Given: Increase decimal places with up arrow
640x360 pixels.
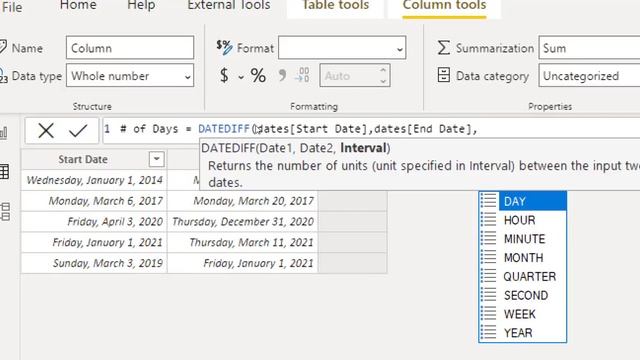Looking at the screenshot, I should click(383, 70).
